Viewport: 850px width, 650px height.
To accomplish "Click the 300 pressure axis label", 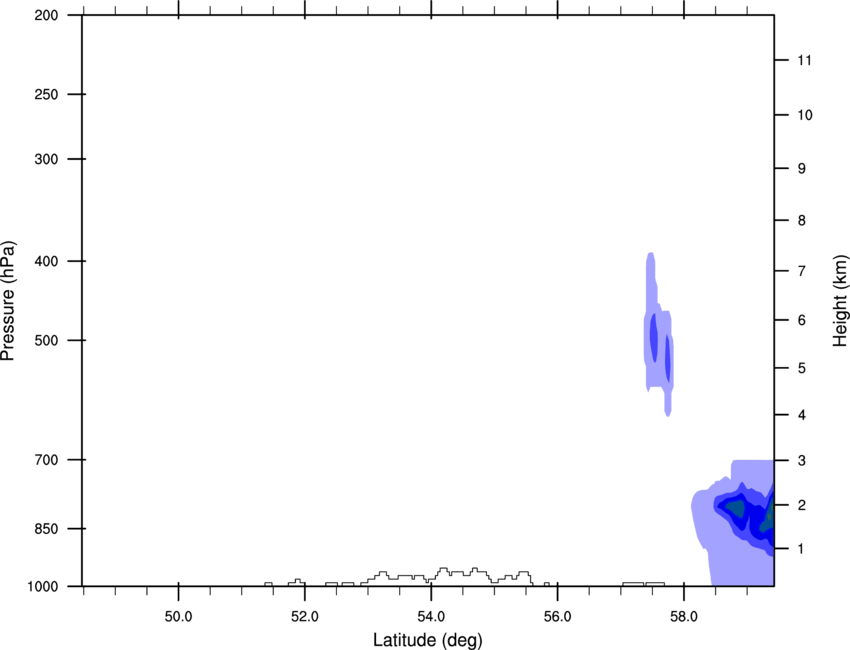I will [46, 159].
